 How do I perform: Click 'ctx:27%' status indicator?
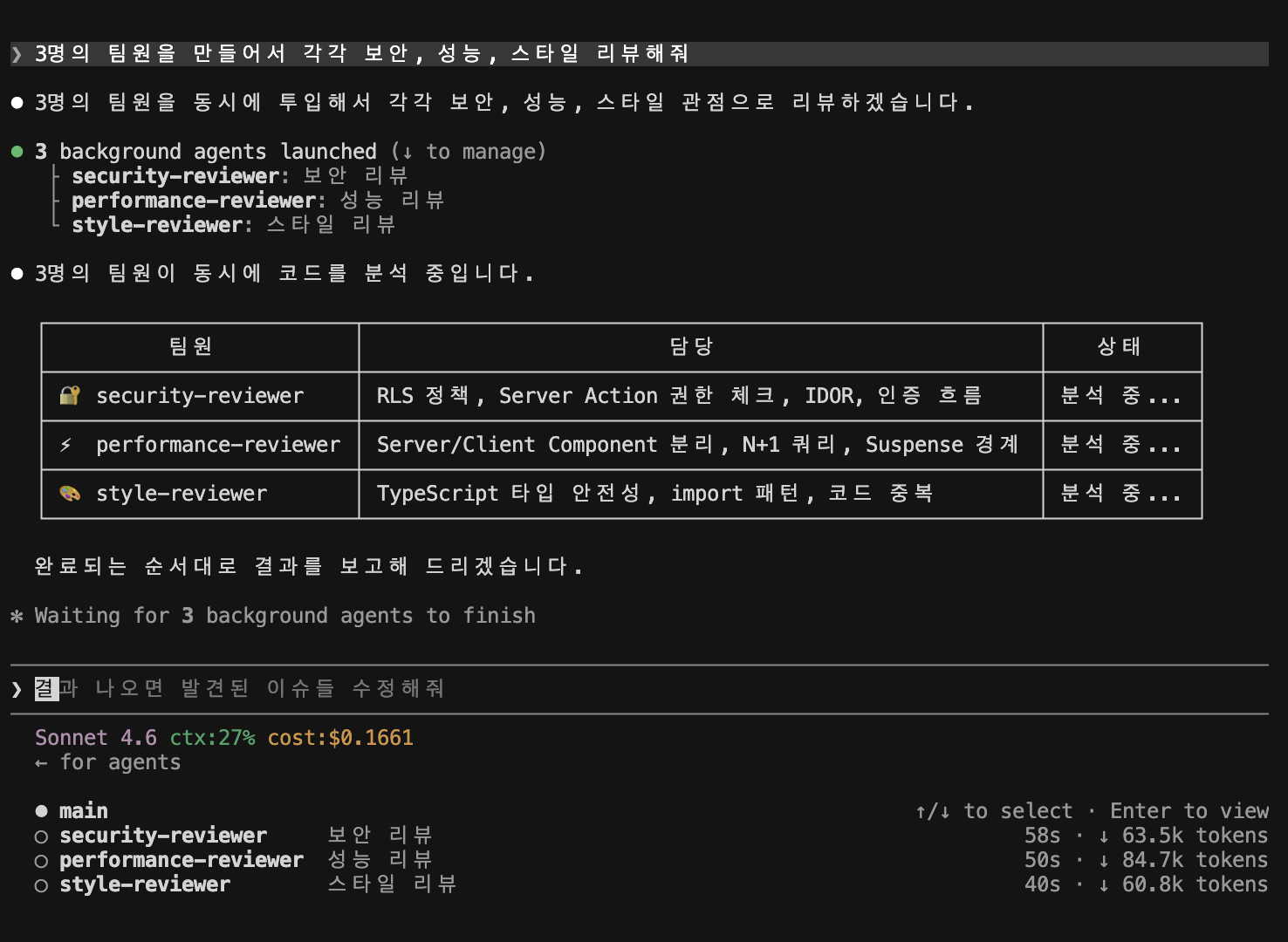point(213,738)
